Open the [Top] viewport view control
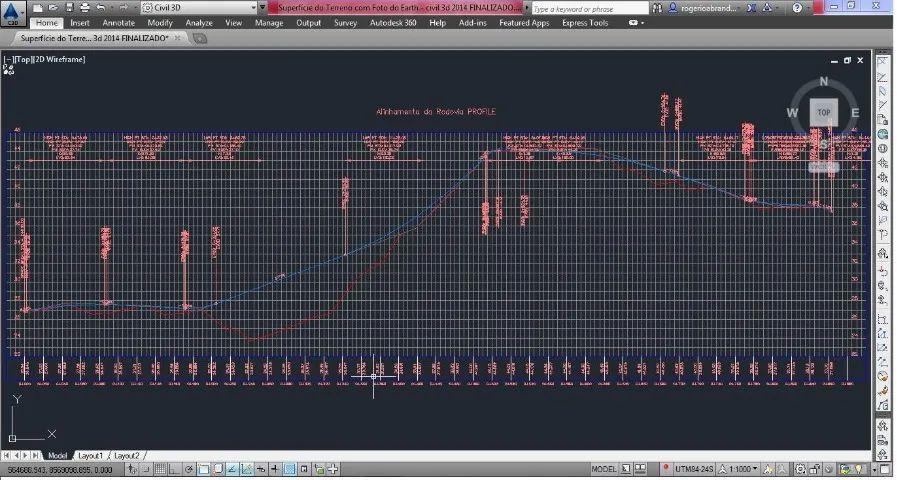 coord(23,59)
